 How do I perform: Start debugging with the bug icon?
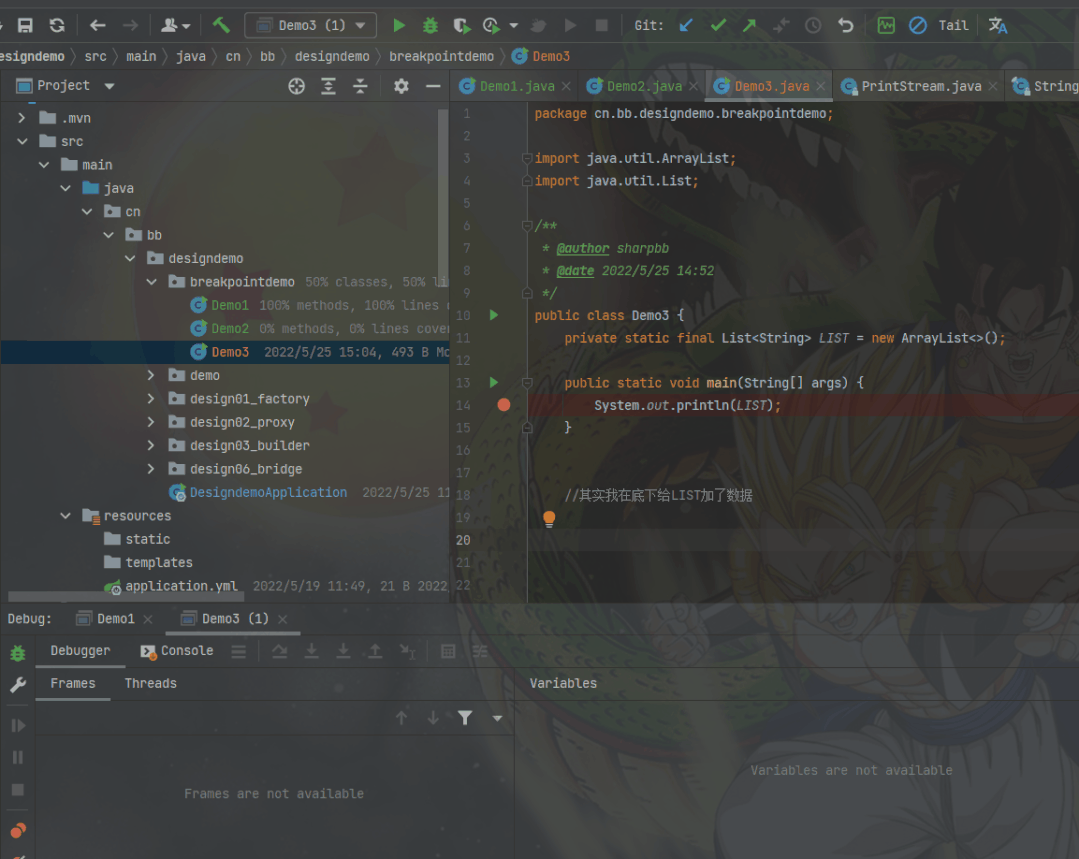click(430, 25)
